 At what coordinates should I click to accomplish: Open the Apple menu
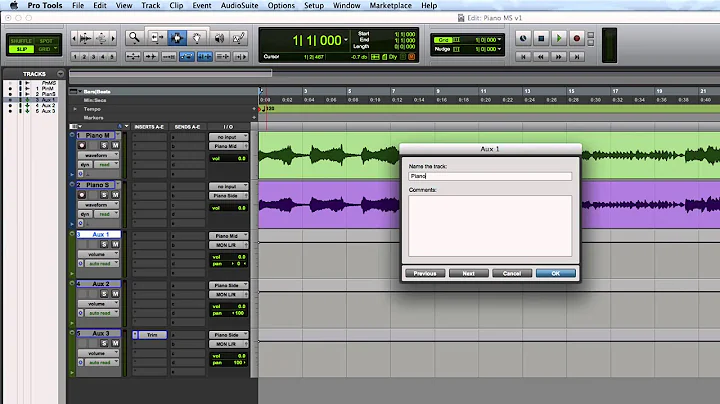pos(14,6)
